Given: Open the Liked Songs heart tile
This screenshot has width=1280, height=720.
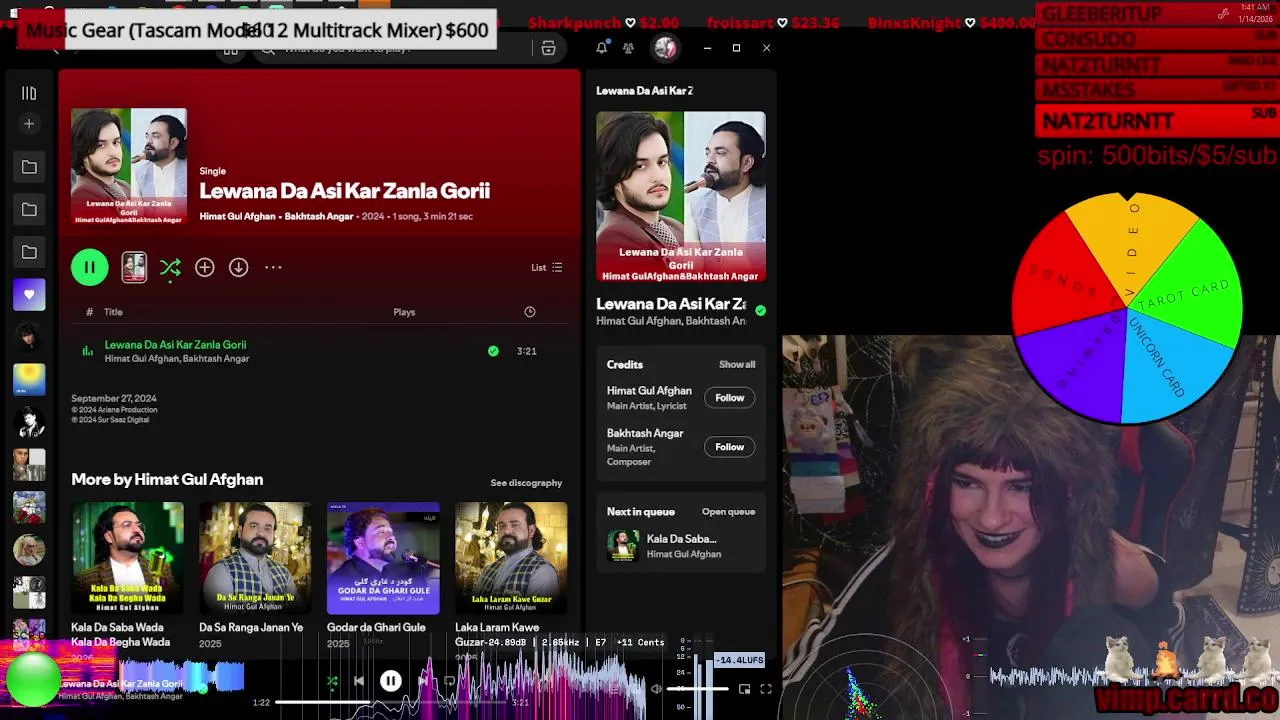Looking at the screenshot, I should [29, 295].
